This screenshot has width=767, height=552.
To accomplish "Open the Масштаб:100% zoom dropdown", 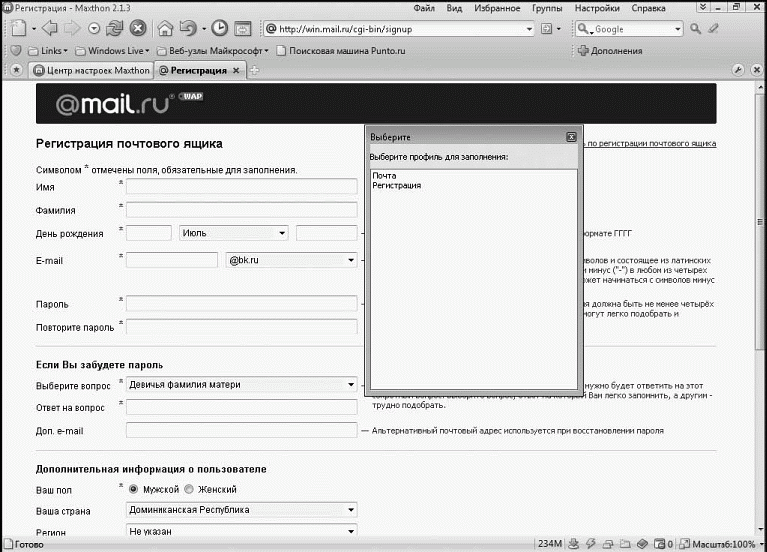I will pos(722,544).
